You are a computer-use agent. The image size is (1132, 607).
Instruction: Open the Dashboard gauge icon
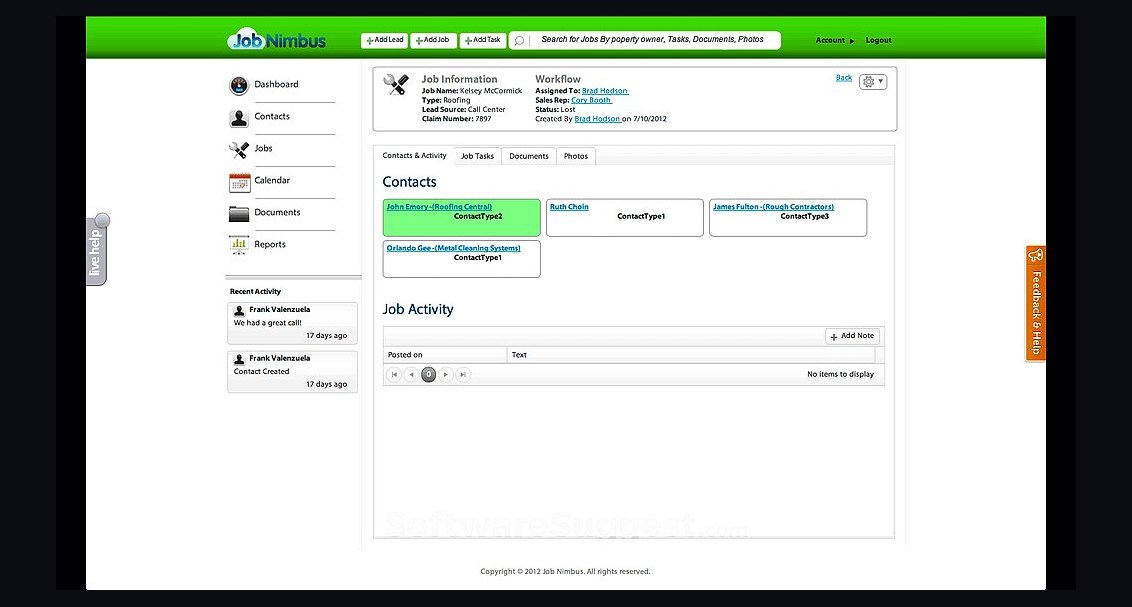239,85
